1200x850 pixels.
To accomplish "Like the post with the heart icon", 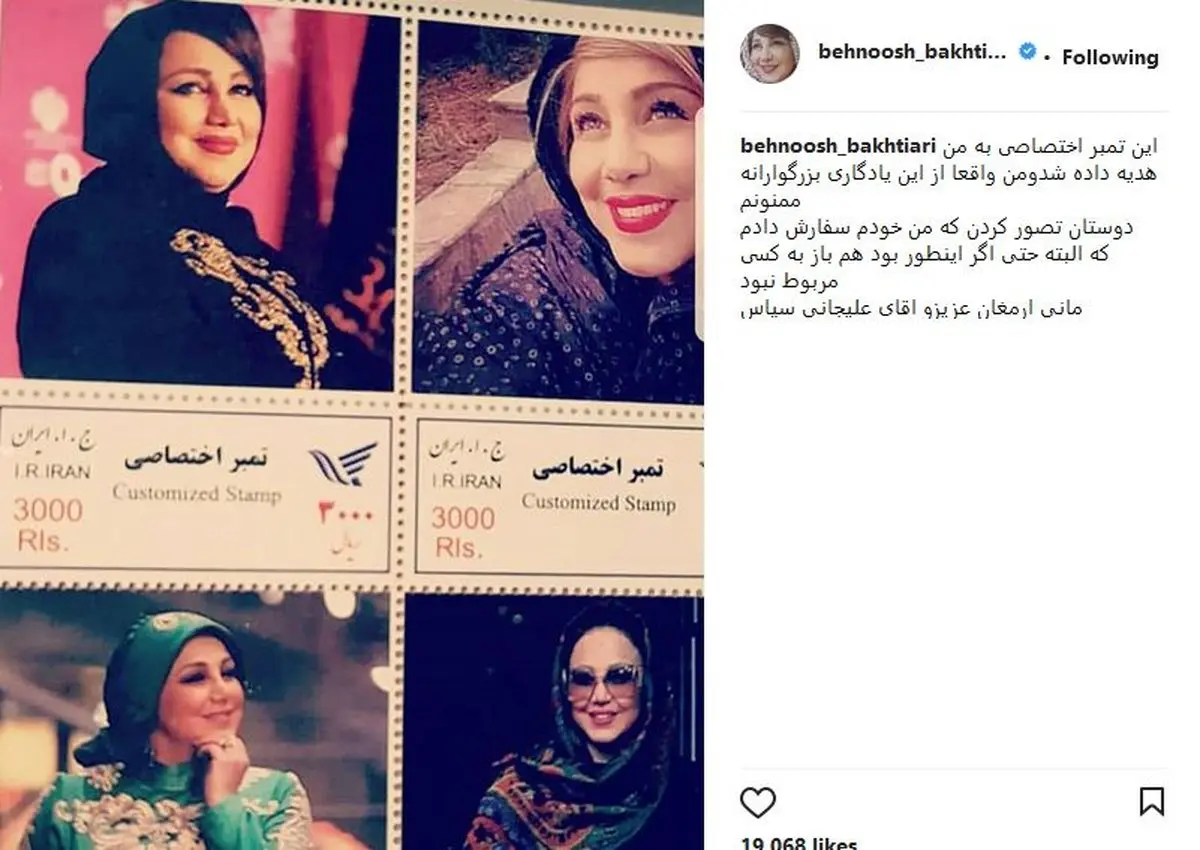I will (x=758, y=802).
